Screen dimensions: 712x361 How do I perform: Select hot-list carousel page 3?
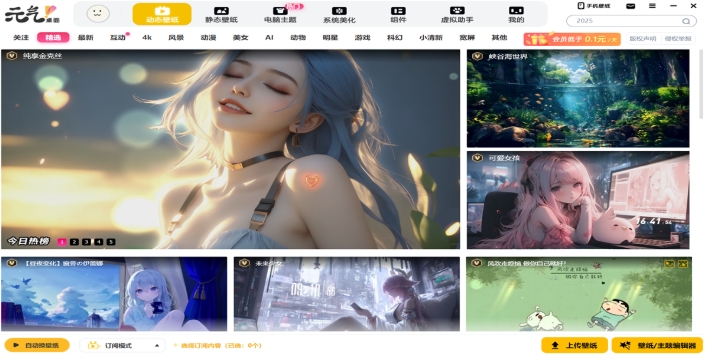click(86, 242)
